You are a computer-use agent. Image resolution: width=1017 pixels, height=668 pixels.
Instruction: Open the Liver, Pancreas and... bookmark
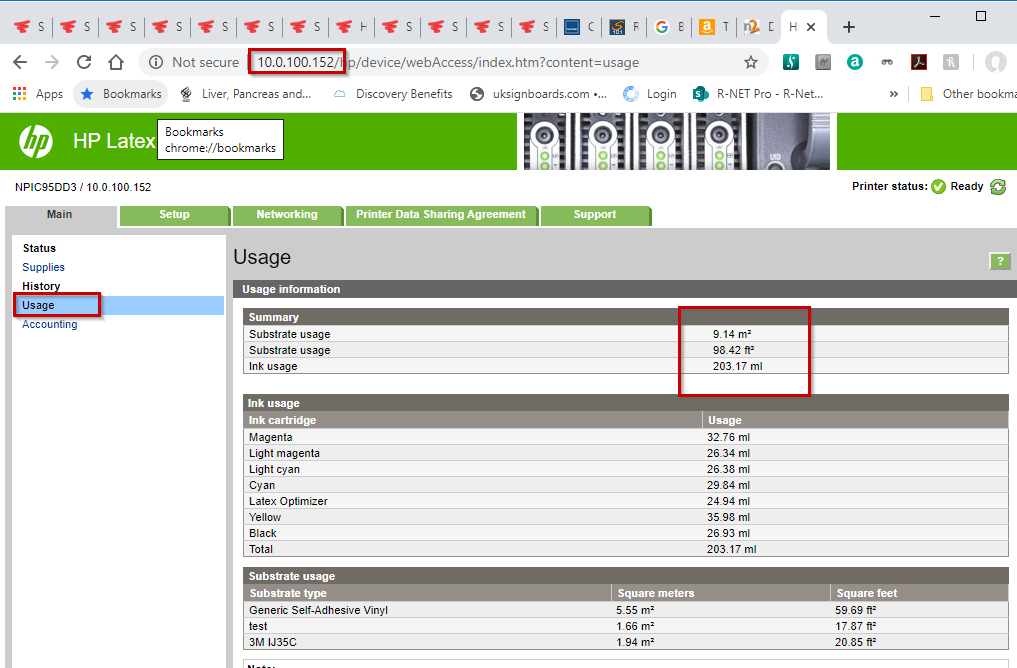click(245, 94)
